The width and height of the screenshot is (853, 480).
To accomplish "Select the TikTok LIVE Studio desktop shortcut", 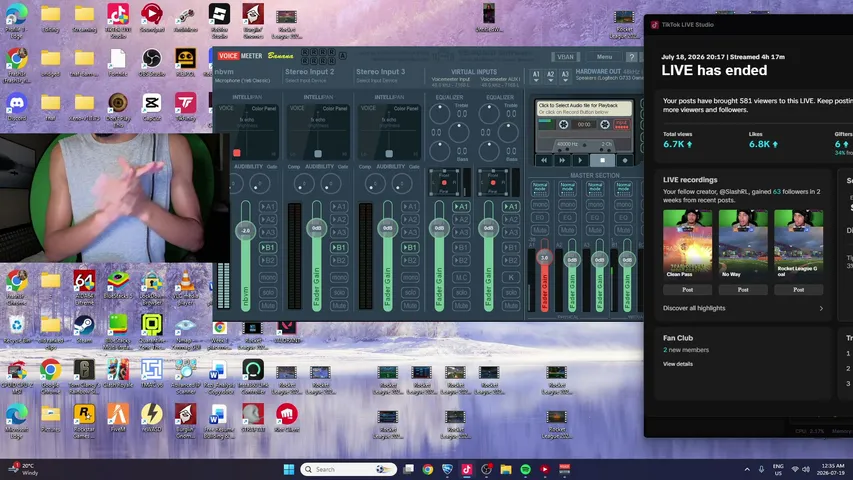I will click(118, 21).
